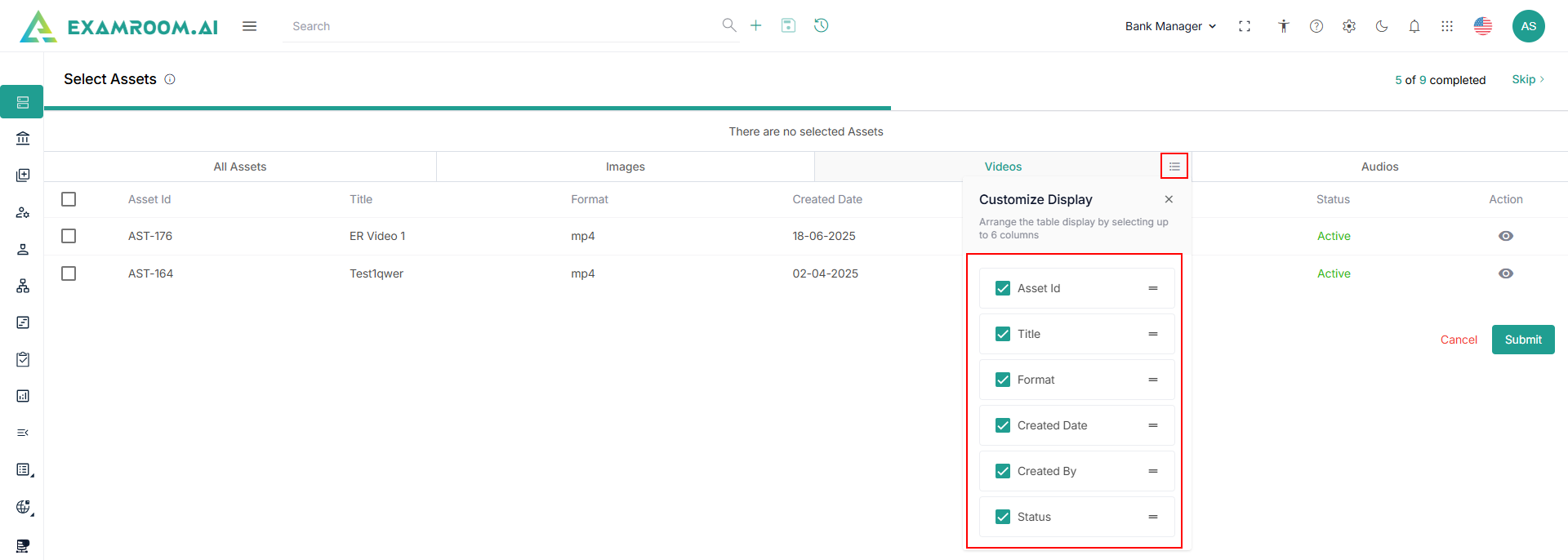The width and height of the screenshot is (1568, 560).
Task: Click the history clock icon in top bar
Action: (x=821, y=25)
